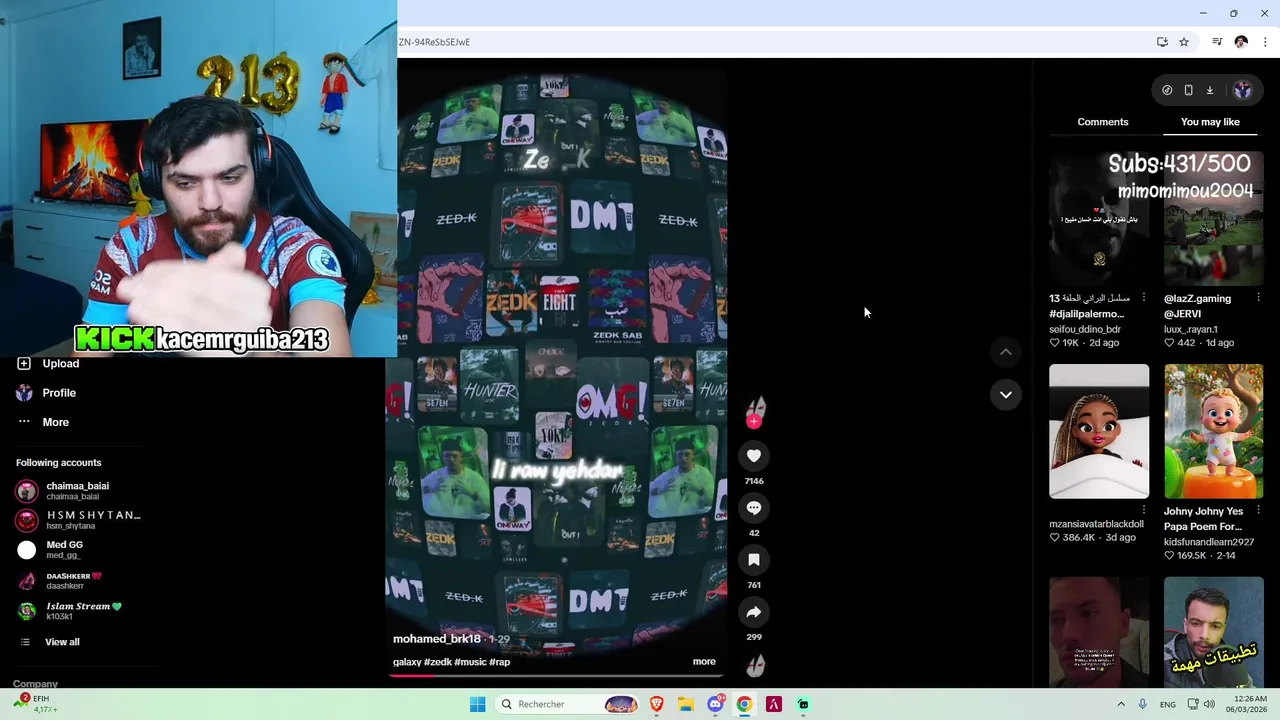Click the Upload plus icon in sidebar
The image size is (1280, 720).
24,364
